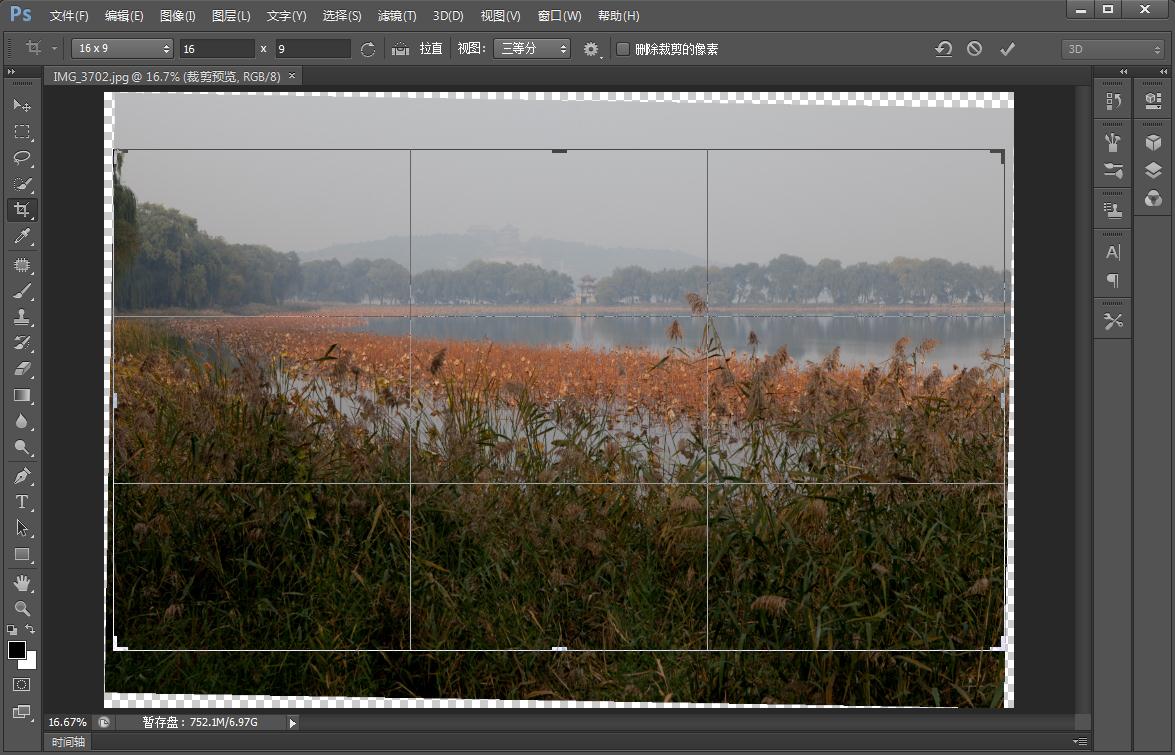This screenshot has height=755, width=1175.
Task: Click the 拉直 straighten button
Action: 430,49
